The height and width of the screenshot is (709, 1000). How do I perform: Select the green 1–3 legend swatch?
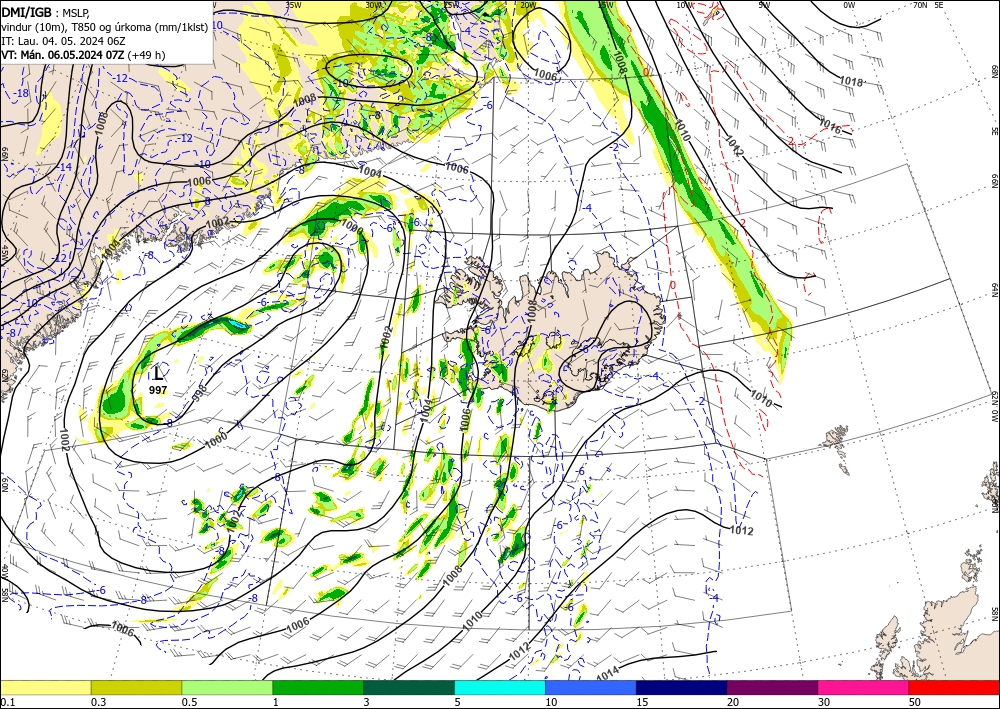[x=318, y=687]
